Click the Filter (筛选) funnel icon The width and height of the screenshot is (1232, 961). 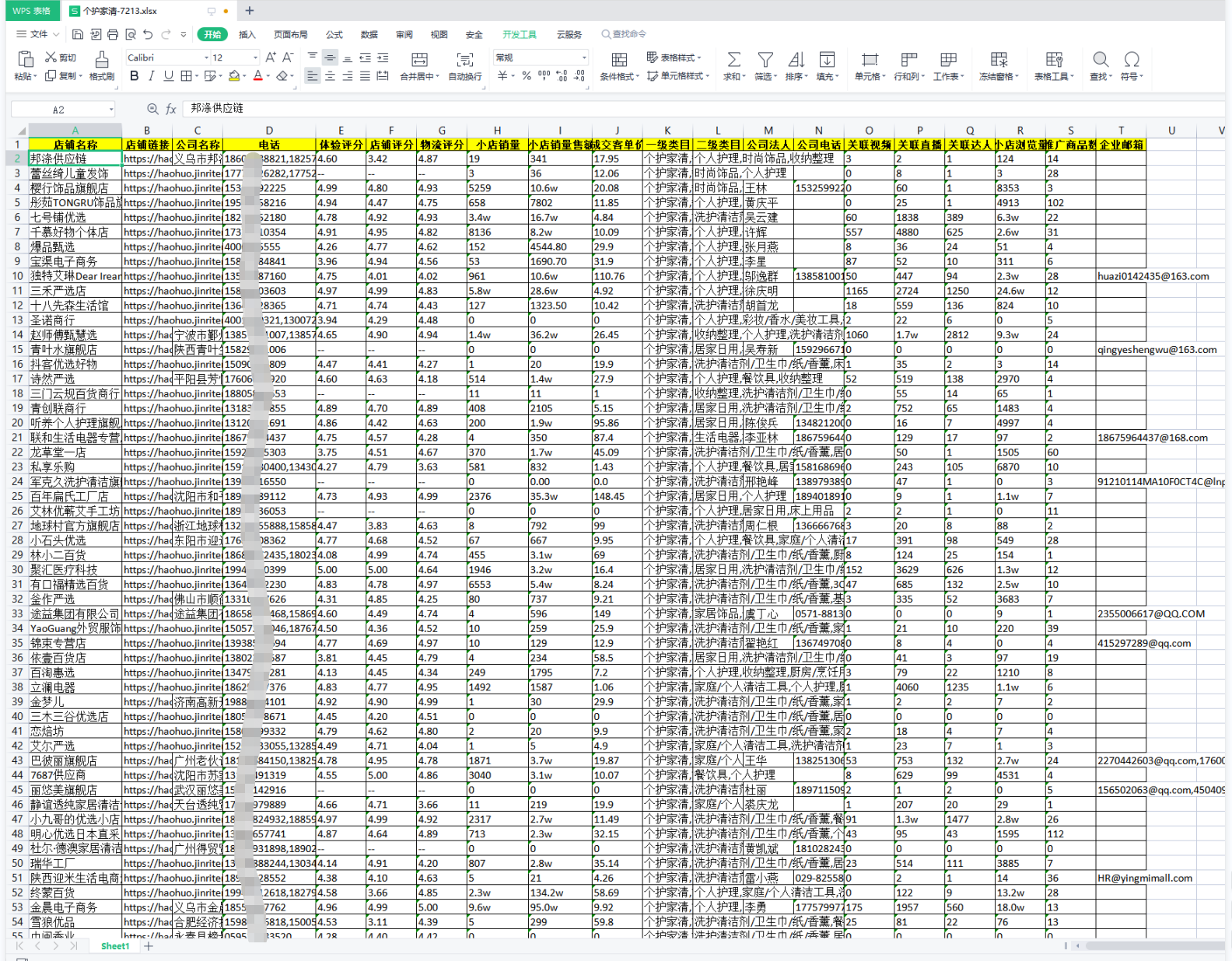point(765,60)
